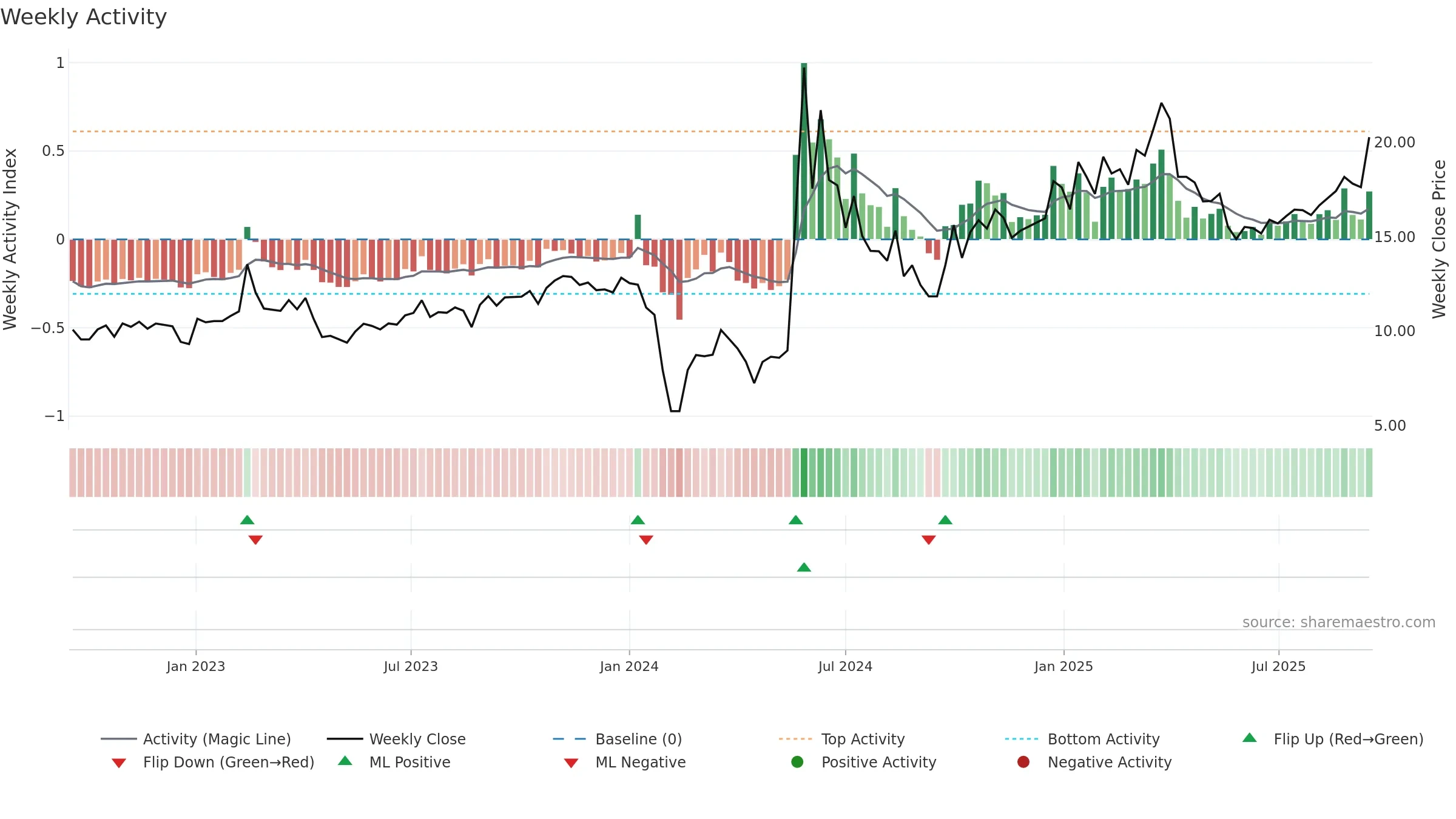The width and height of the screenshot is (1456, 819).
Task: Click the −1 activity index tick
Action: pyautogui.click(x=55, y=416)
